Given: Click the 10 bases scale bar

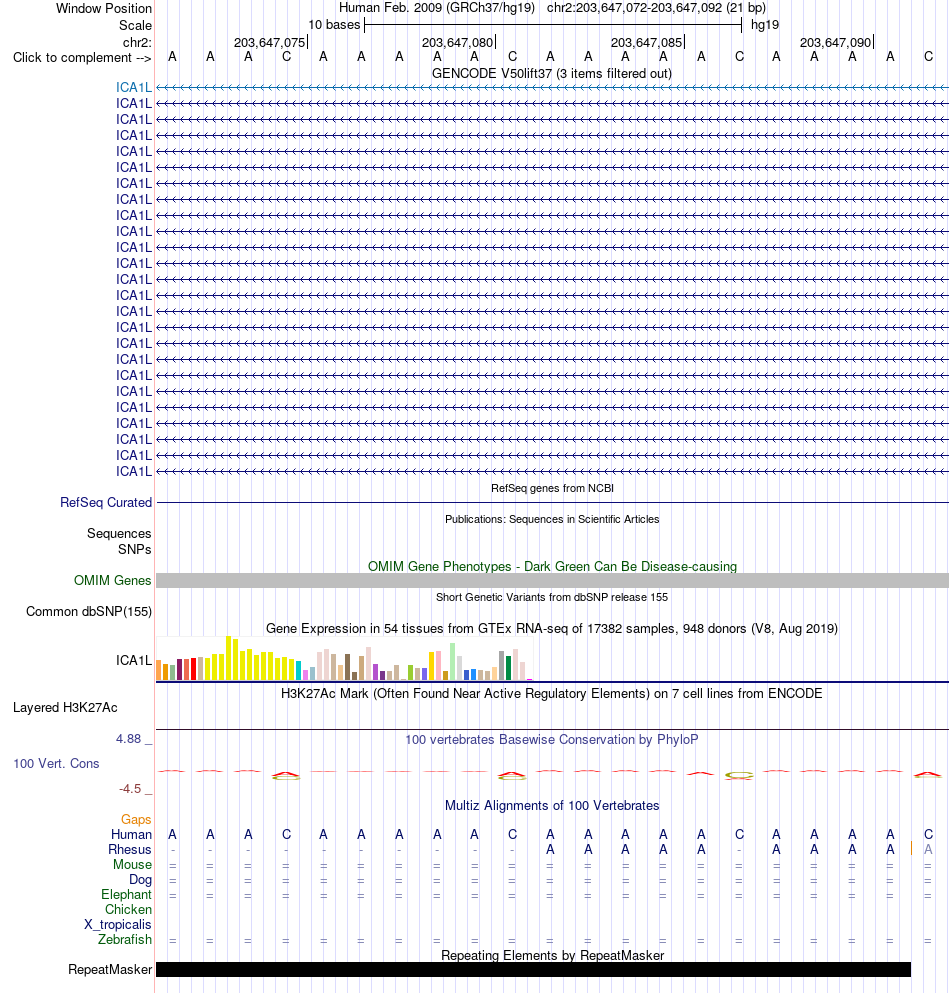Looking at the screenshot, I should tap(553, 25).
